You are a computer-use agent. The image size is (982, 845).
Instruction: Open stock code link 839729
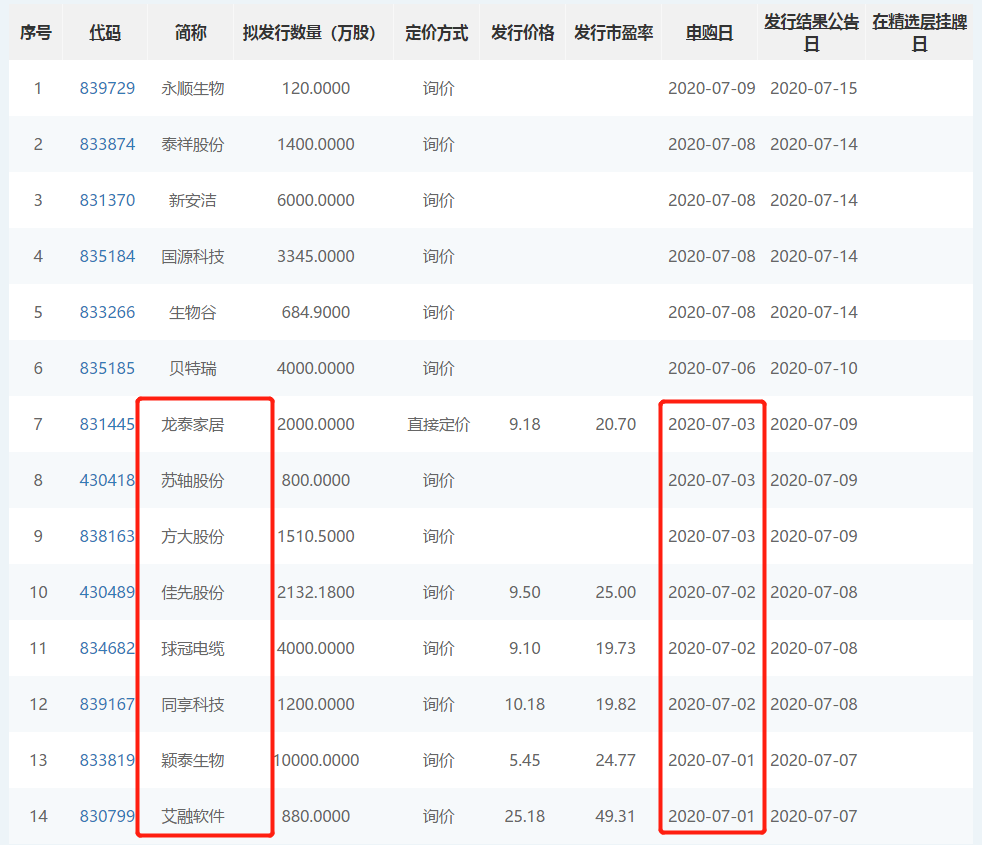(x=107, y=88)
